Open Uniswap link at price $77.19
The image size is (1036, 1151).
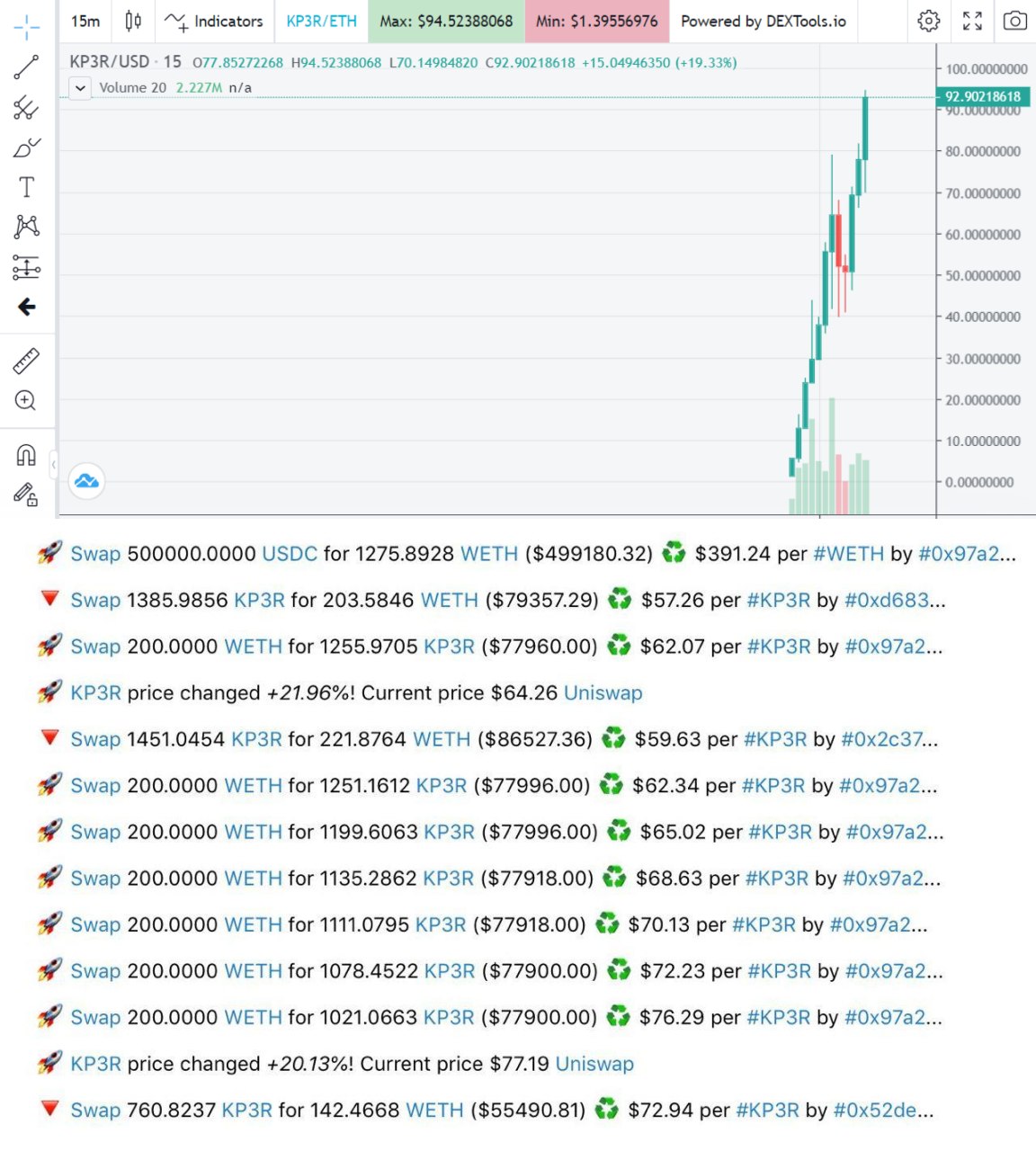pos(594,1064)
